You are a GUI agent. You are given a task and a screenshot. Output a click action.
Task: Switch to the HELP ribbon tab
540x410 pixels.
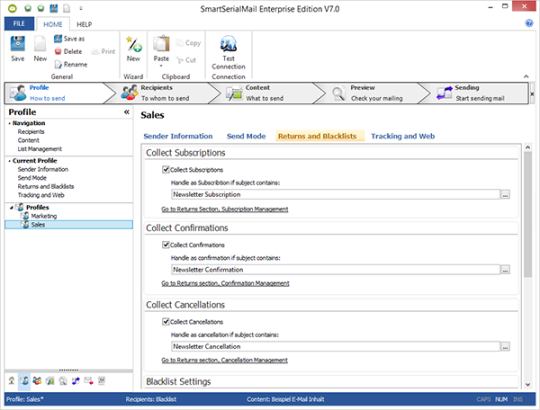(84, 24)
